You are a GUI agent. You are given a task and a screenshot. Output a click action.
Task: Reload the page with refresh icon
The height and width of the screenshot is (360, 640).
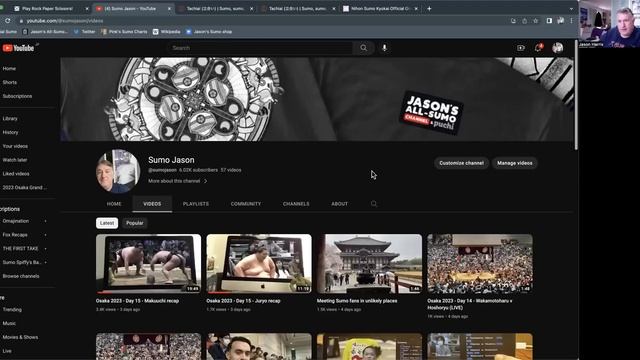pyautogui.click(x=7, y=20)
